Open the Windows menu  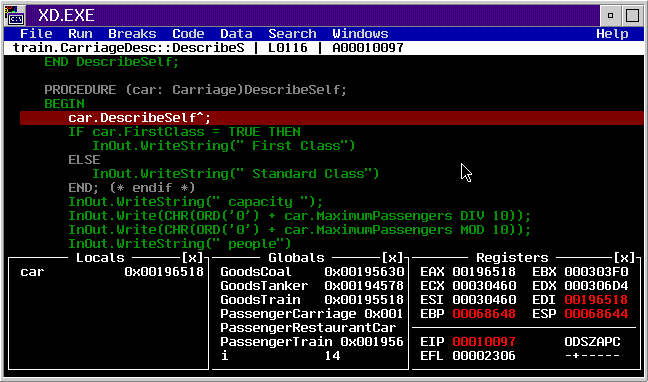360,34
